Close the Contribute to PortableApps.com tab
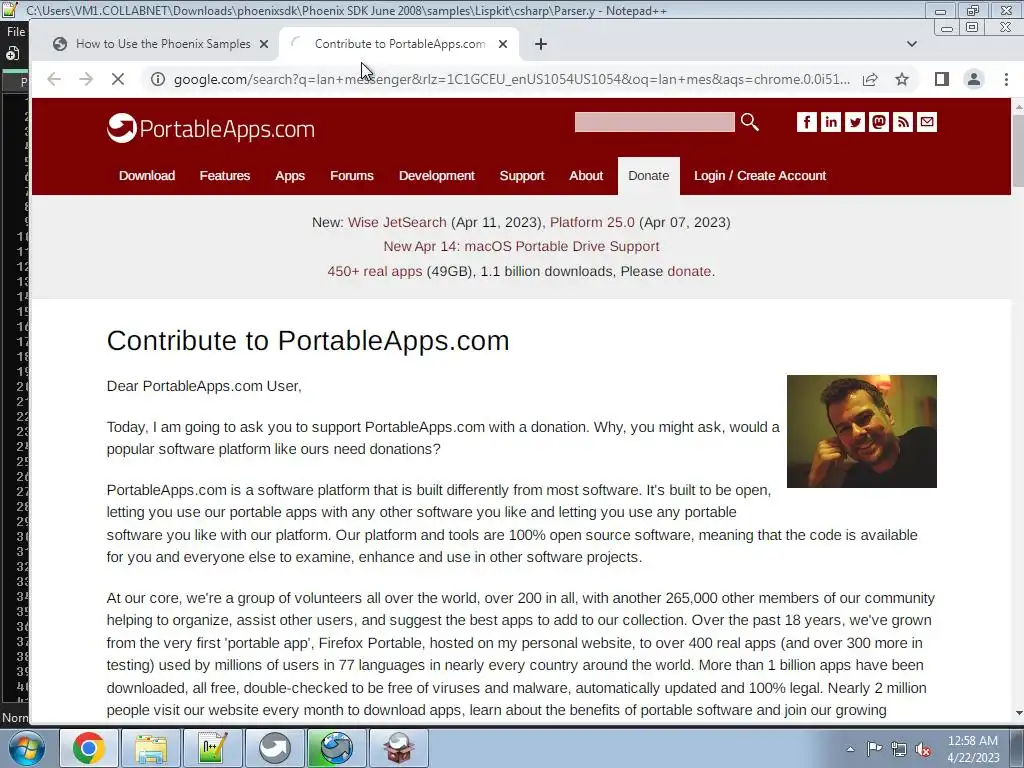This screenshot has height=768, width=1024. pos(503,44)
